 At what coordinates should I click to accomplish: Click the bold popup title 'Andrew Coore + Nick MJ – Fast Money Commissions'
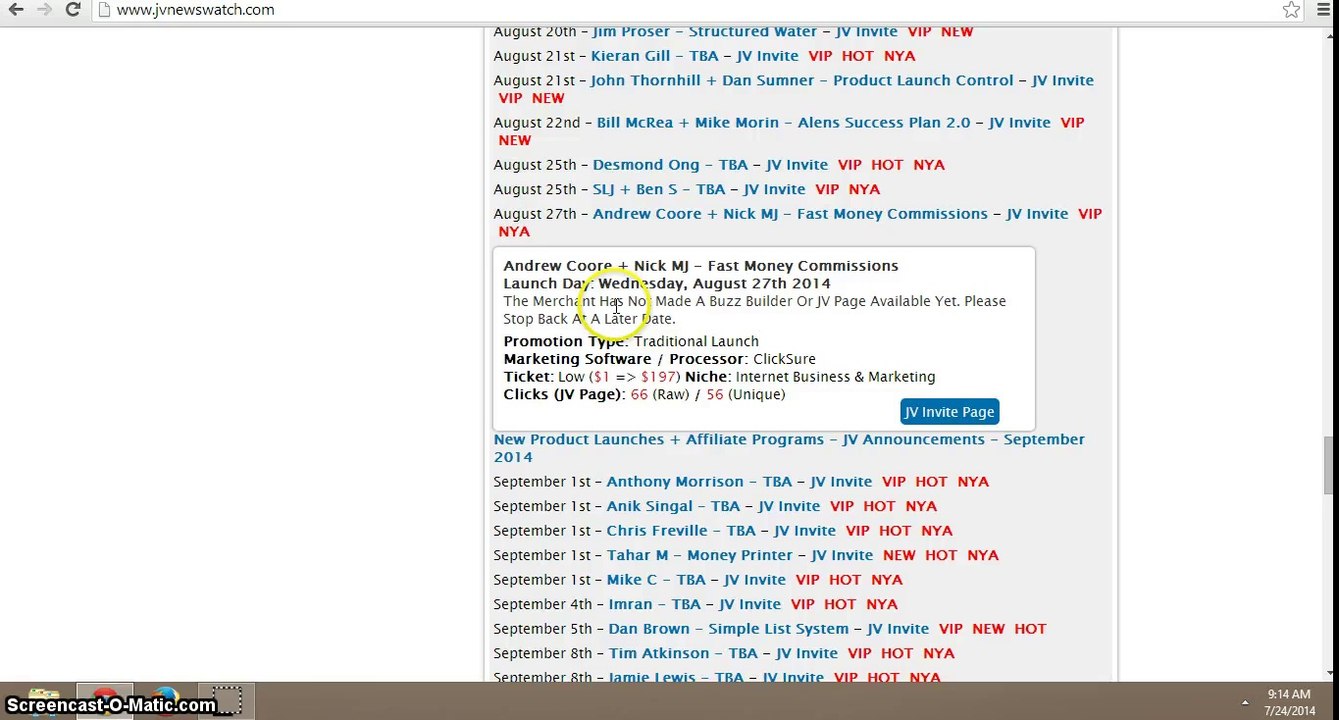701,266
